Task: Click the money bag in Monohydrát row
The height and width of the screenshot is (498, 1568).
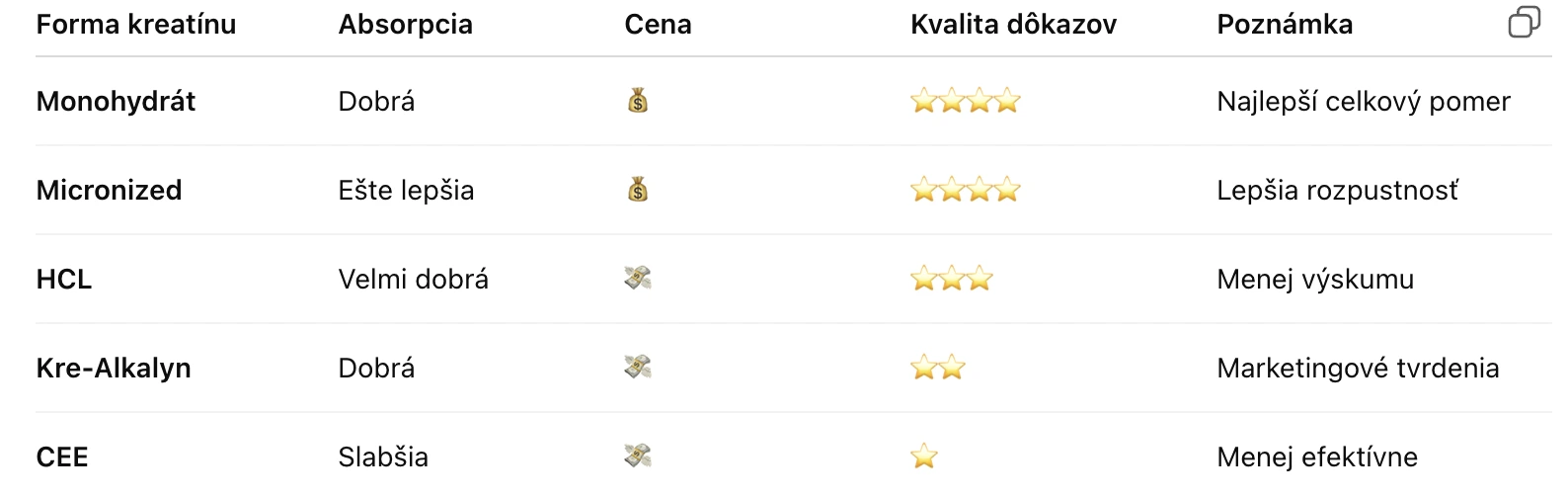Action: point(638,101)
